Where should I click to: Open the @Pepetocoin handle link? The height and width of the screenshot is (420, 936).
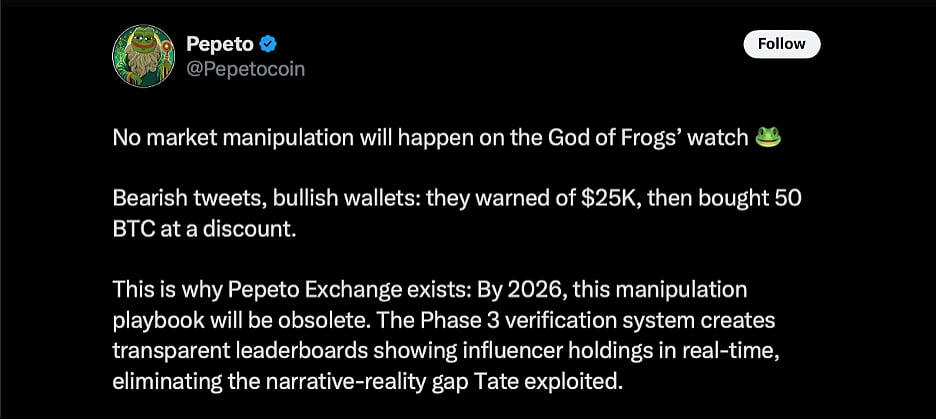click(245, 69)
